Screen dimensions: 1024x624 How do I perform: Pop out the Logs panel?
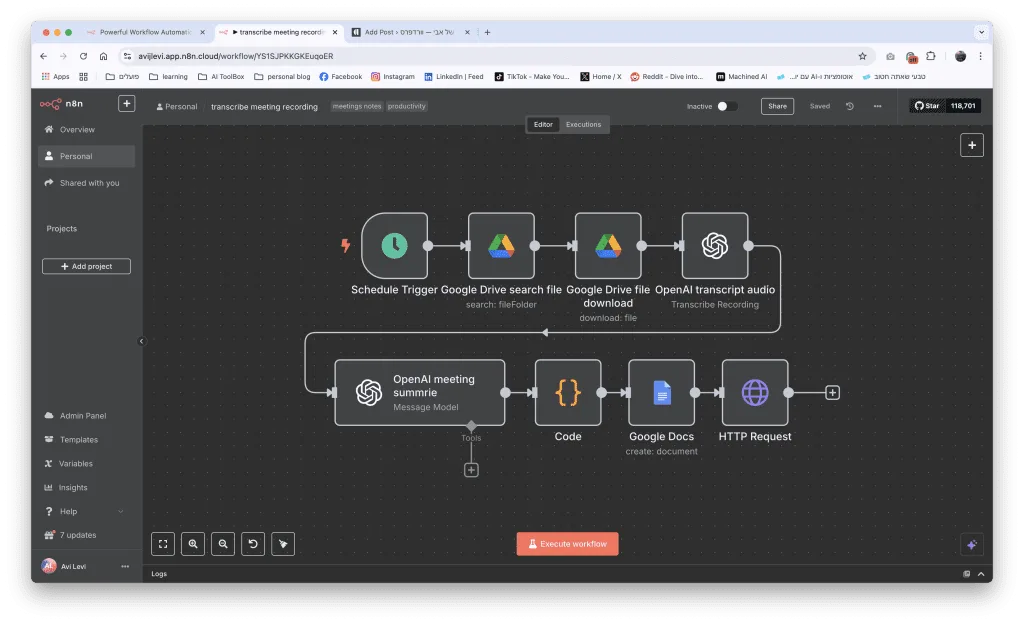pyautogui.click(x=966, y=574)
